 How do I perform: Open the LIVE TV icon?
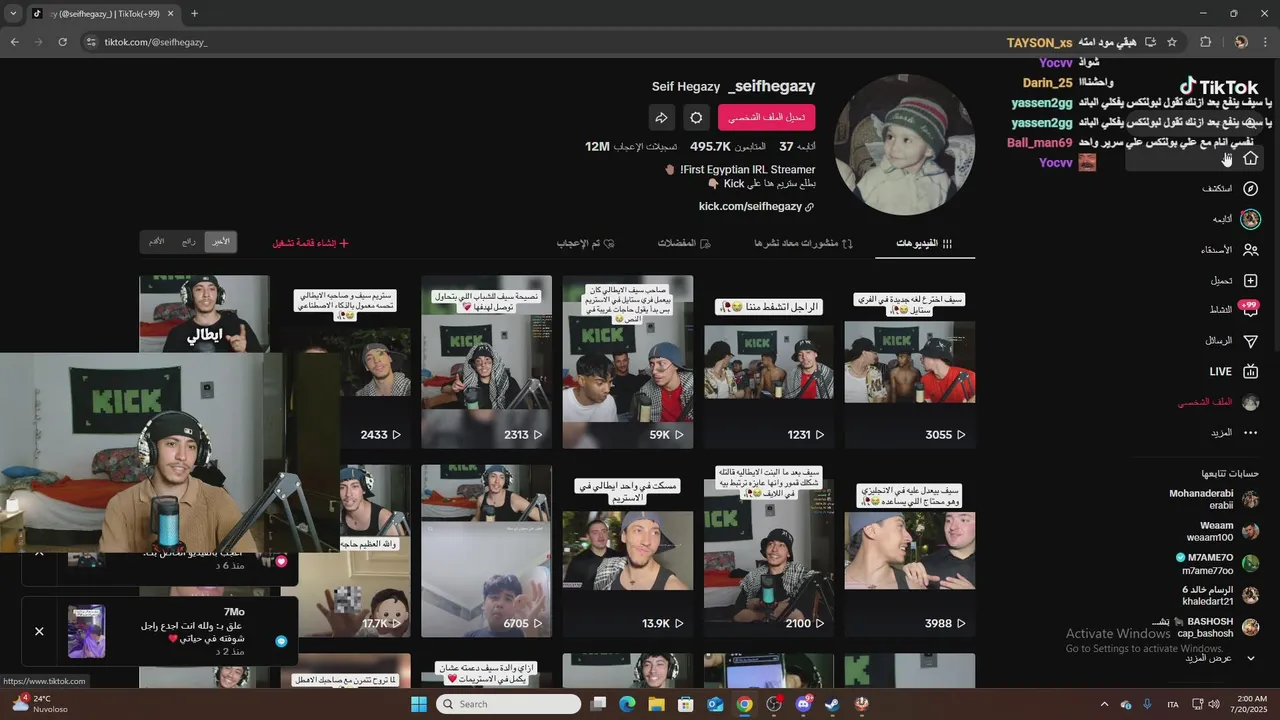pyautogui.click(x=1250, y=371)
